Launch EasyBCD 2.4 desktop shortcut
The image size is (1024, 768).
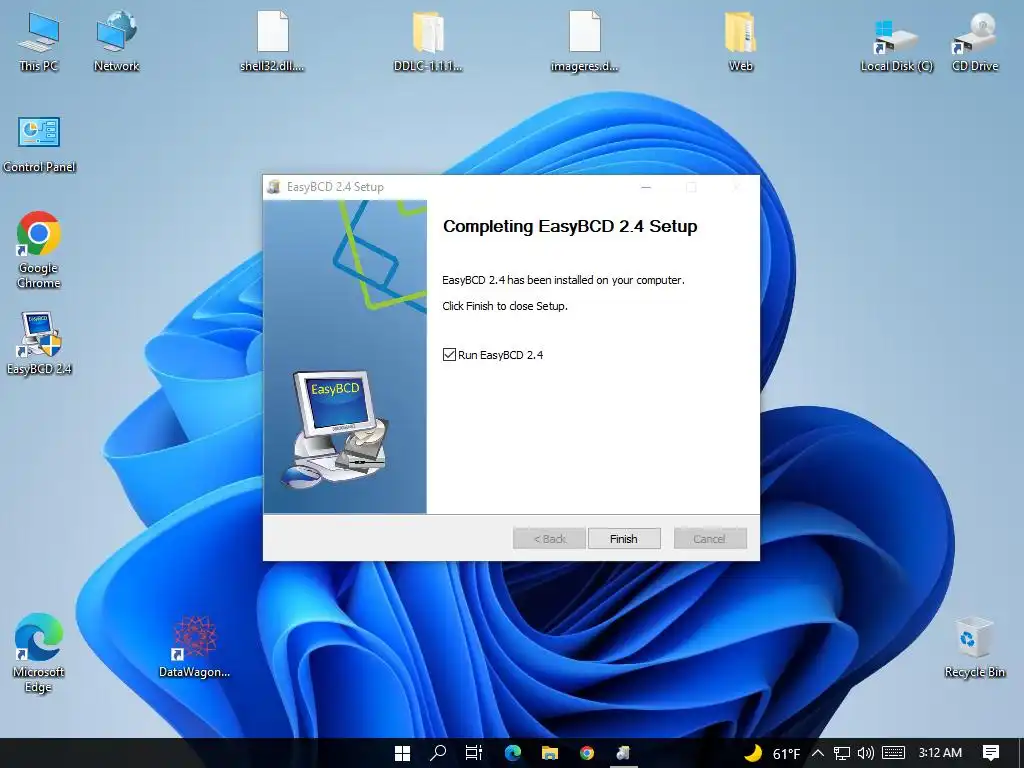point(39,344)
